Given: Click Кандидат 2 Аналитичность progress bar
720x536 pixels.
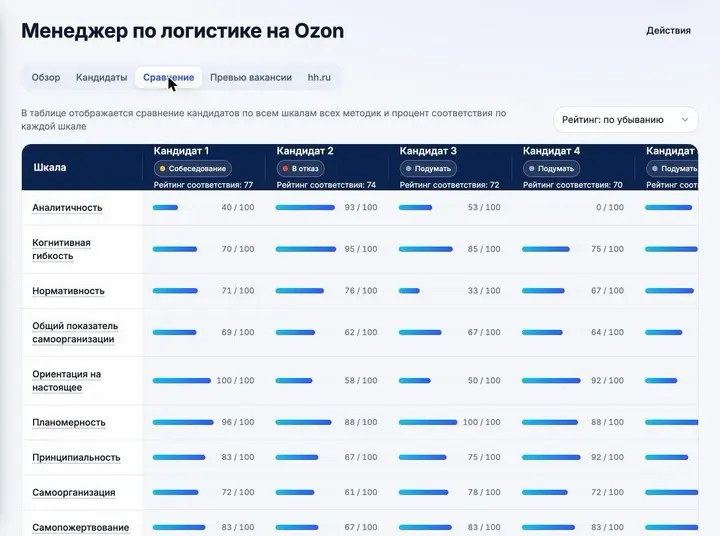Looking at the screenshot, I should (305, 208).
